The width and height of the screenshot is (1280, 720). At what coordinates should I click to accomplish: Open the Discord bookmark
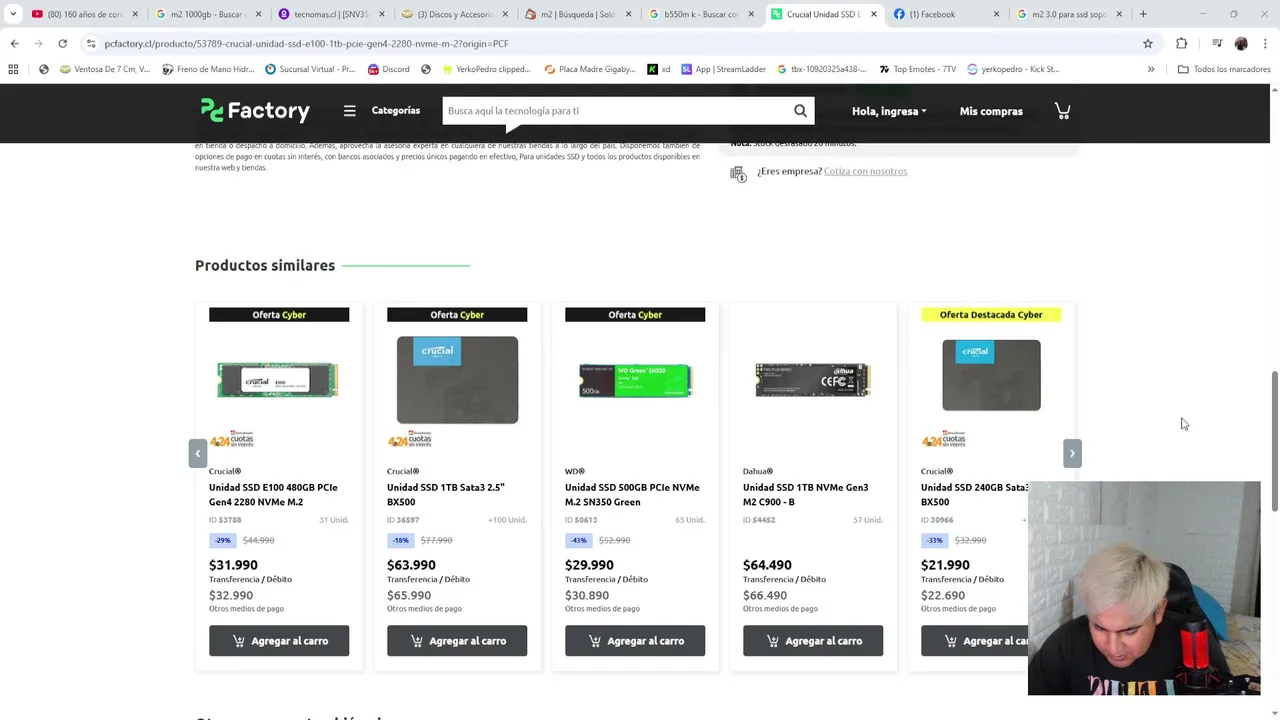[388, 69]
